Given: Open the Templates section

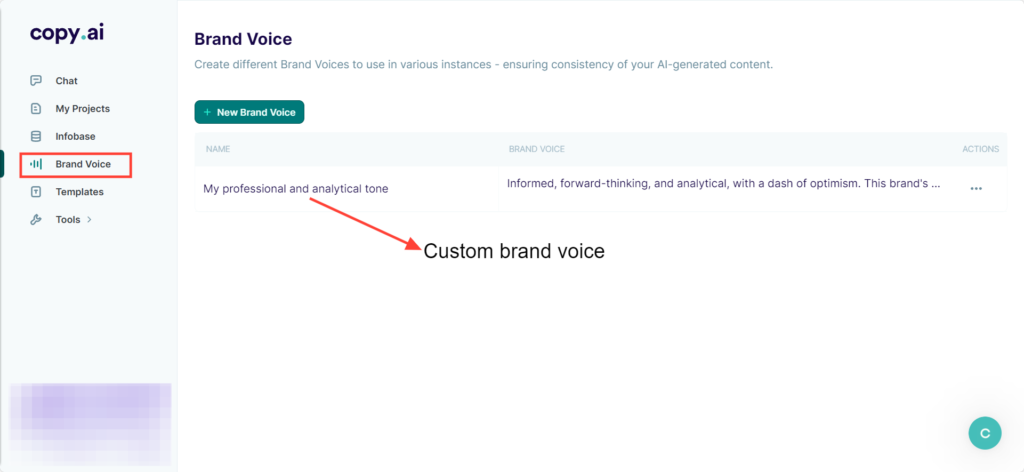Looking at the screenshot, I should click(80, 192).
